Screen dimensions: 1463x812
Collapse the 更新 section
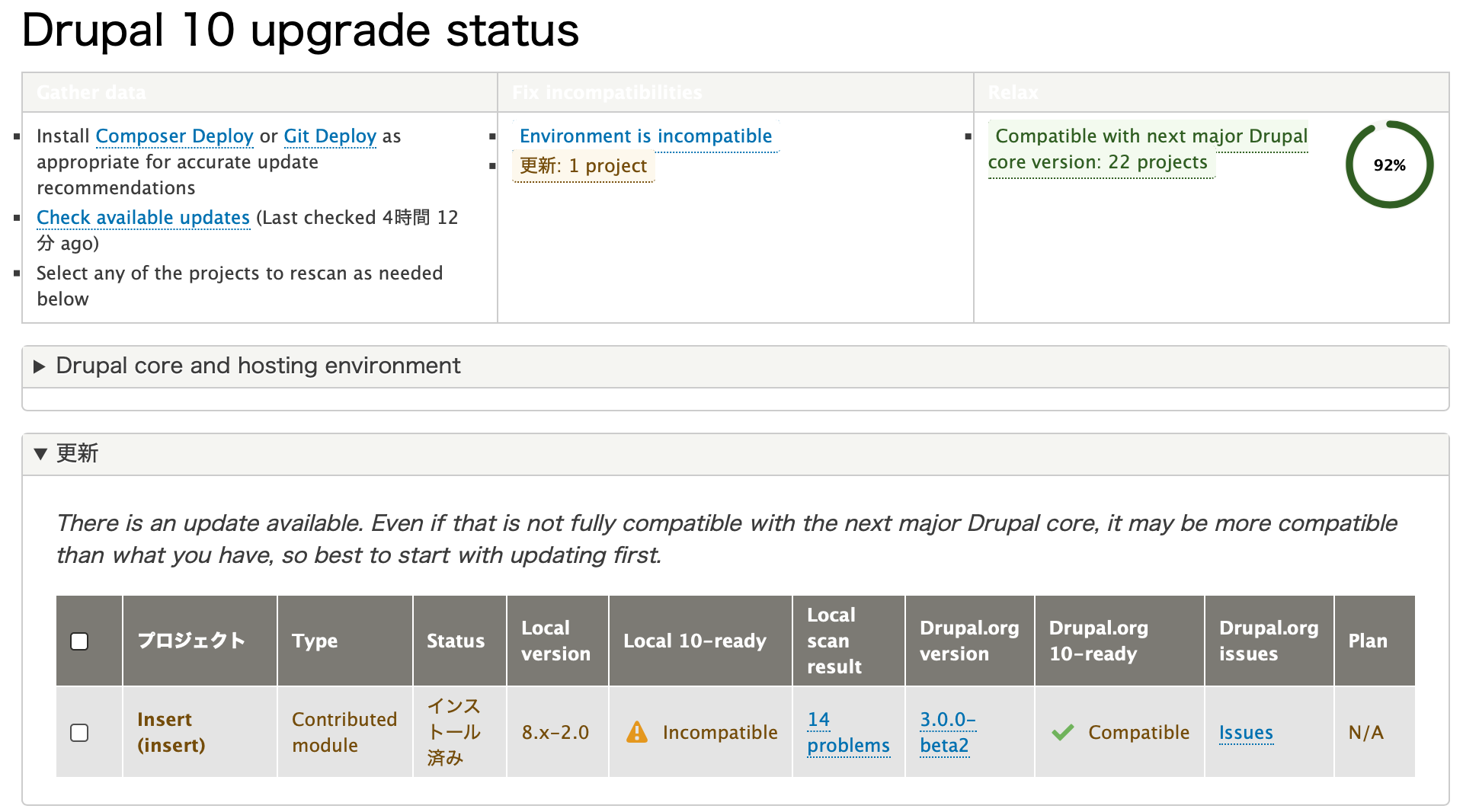pos(76,454)
